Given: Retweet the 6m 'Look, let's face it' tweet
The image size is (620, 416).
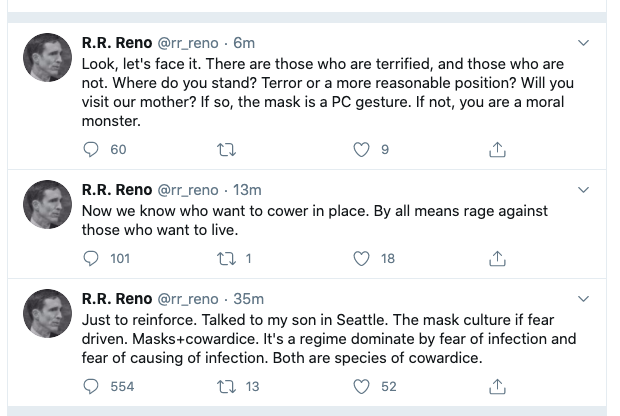Looking at the screenshot, I should [x=225, y=150].
